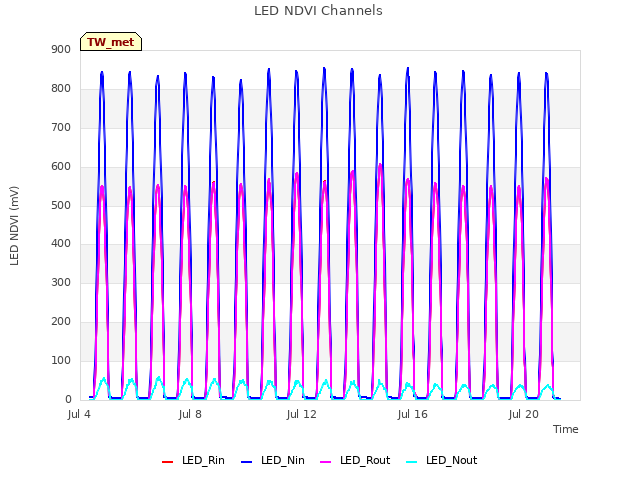Click the tallest magenta LED_Rout peak near 600
This screenshot has width=640, height=480.
click(380, 165)
